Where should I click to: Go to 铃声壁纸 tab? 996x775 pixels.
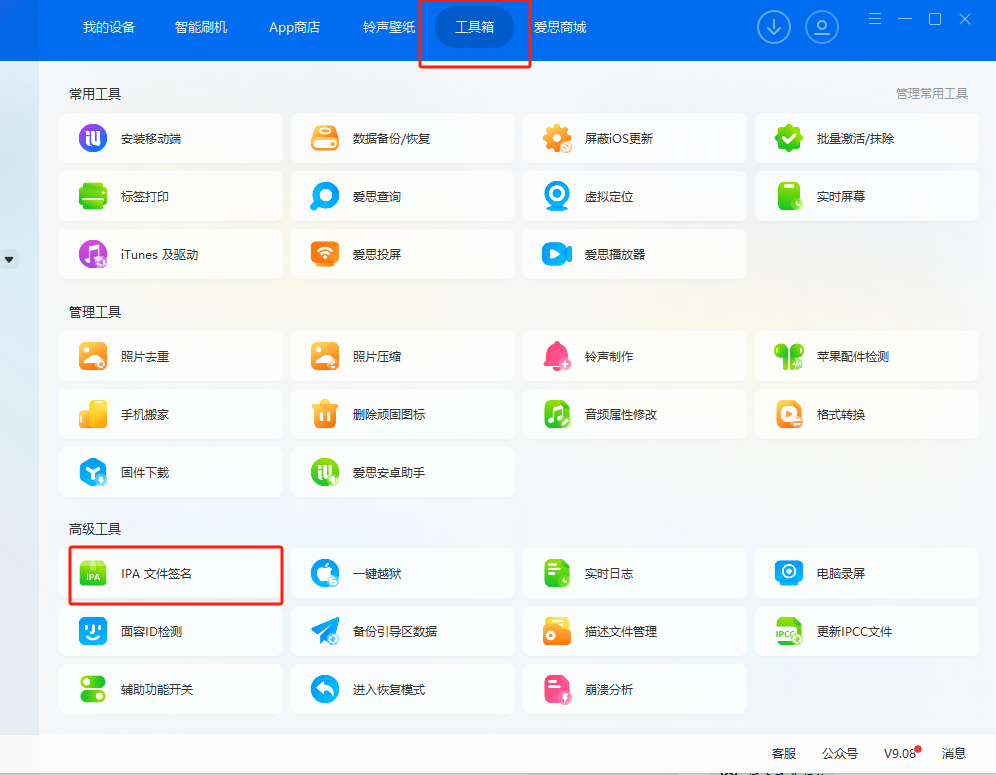tap(389, 27)
